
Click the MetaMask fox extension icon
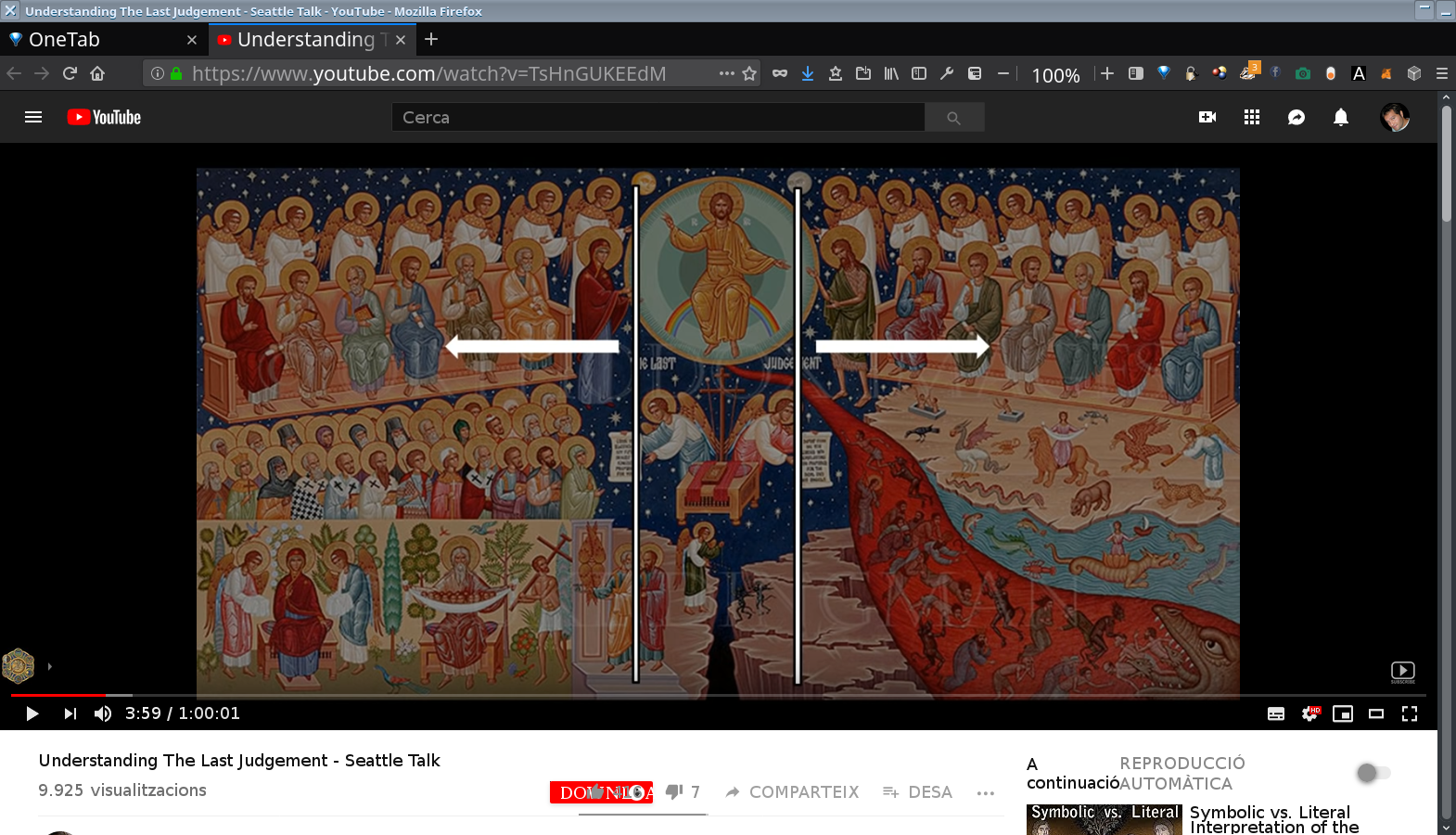coord(1386,73)
